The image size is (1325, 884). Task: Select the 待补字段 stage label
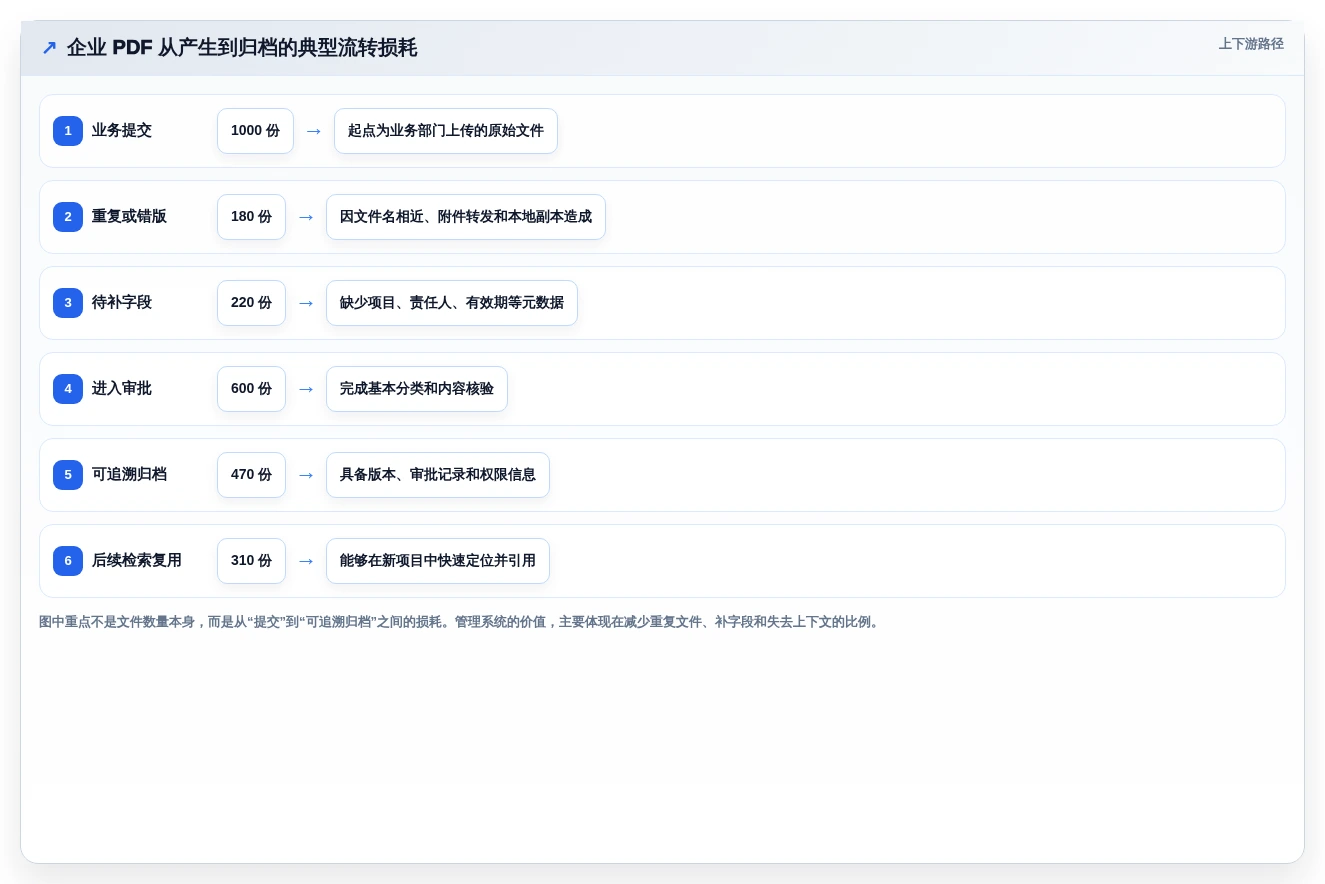click(122, 303)
